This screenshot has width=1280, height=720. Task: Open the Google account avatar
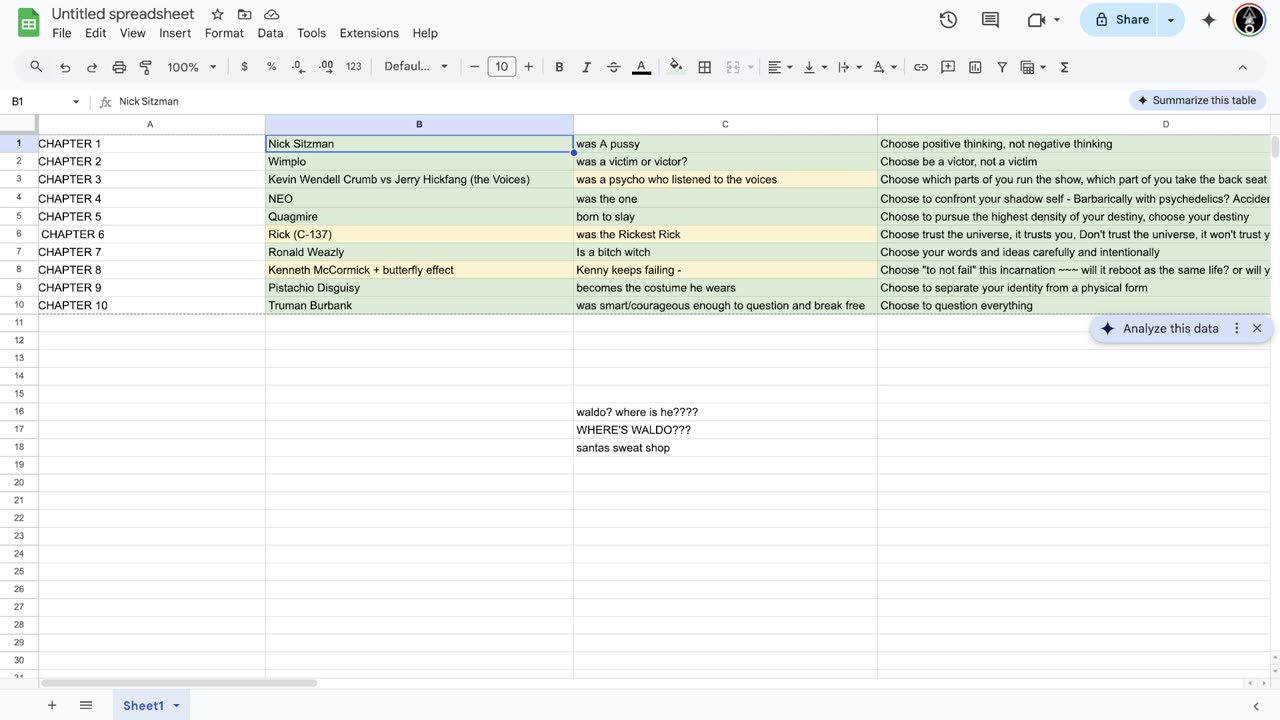pos(1250,20)
